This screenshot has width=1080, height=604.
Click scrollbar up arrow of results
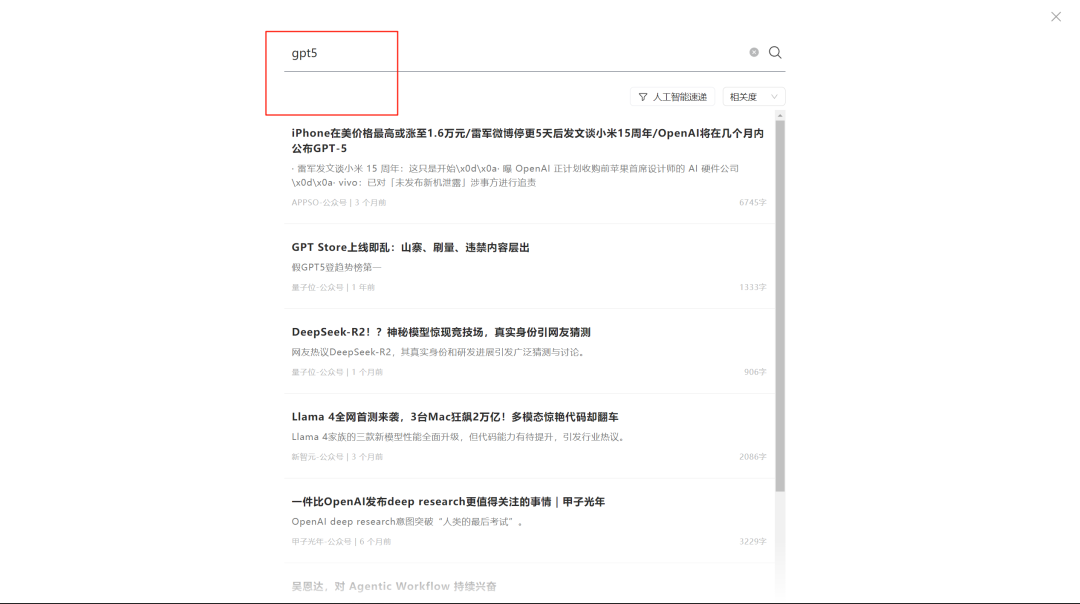(780, 116)
